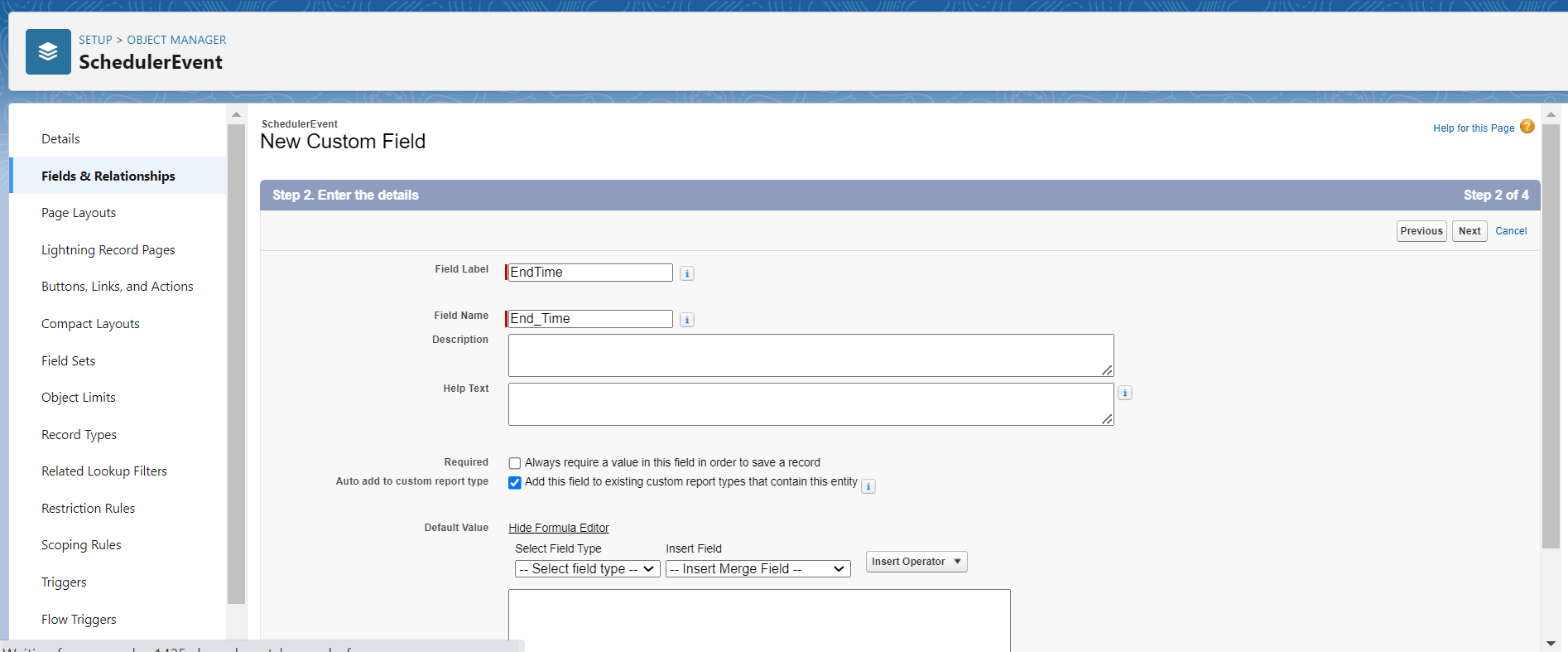Click the sidebar vertical scrollbar
This screenshot has height=652, width=1568.
(x=236, y=365)
